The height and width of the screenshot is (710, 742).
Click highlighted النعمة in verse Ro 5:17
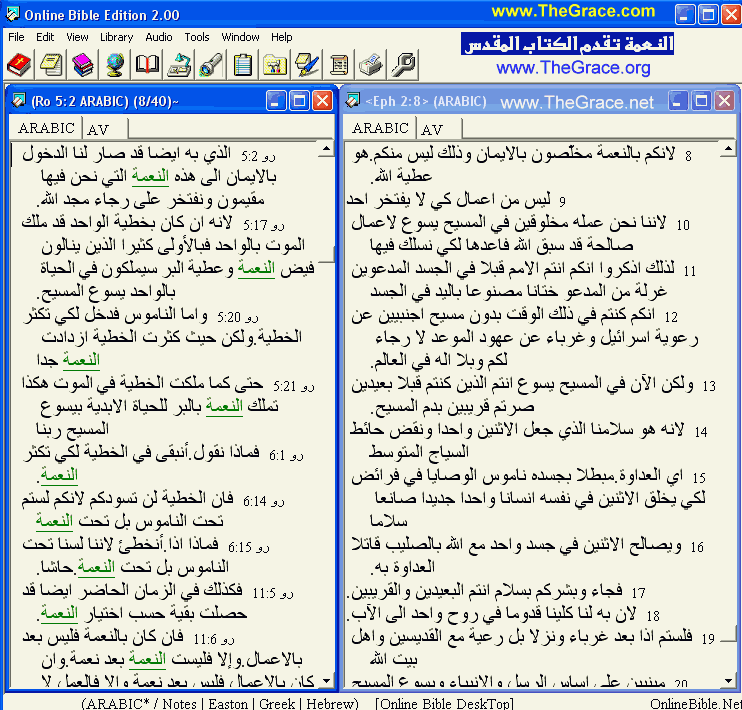point(256,268)
